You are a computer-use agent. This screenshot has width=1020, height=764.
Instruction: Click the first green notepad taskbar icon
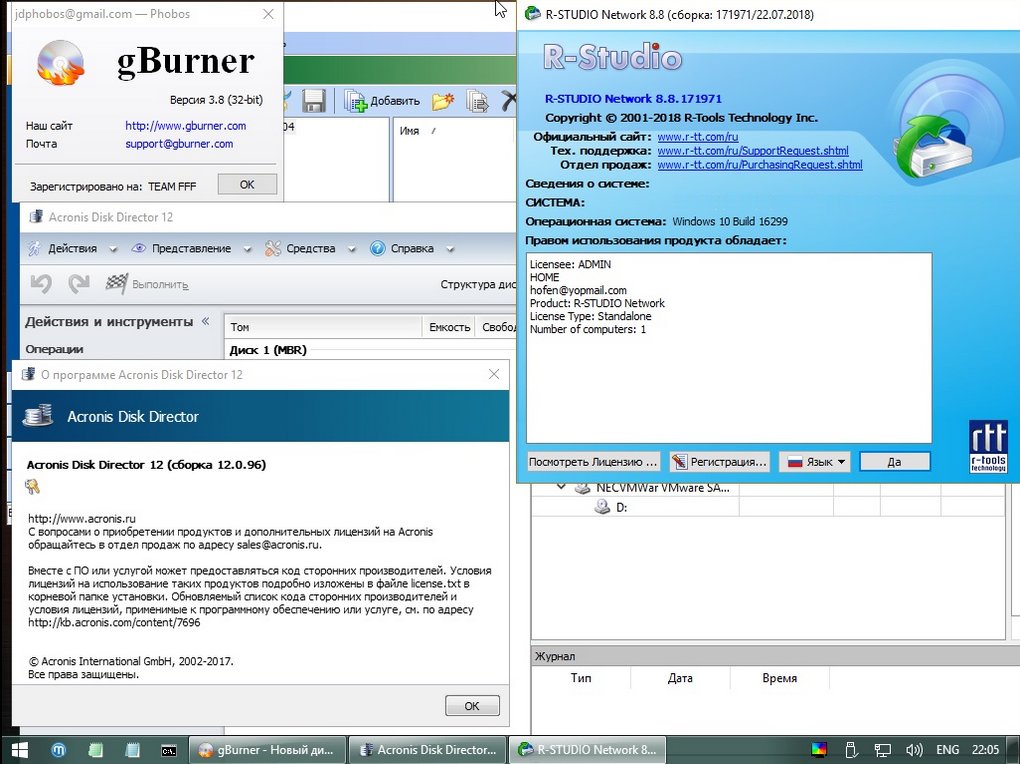(96, 750)
